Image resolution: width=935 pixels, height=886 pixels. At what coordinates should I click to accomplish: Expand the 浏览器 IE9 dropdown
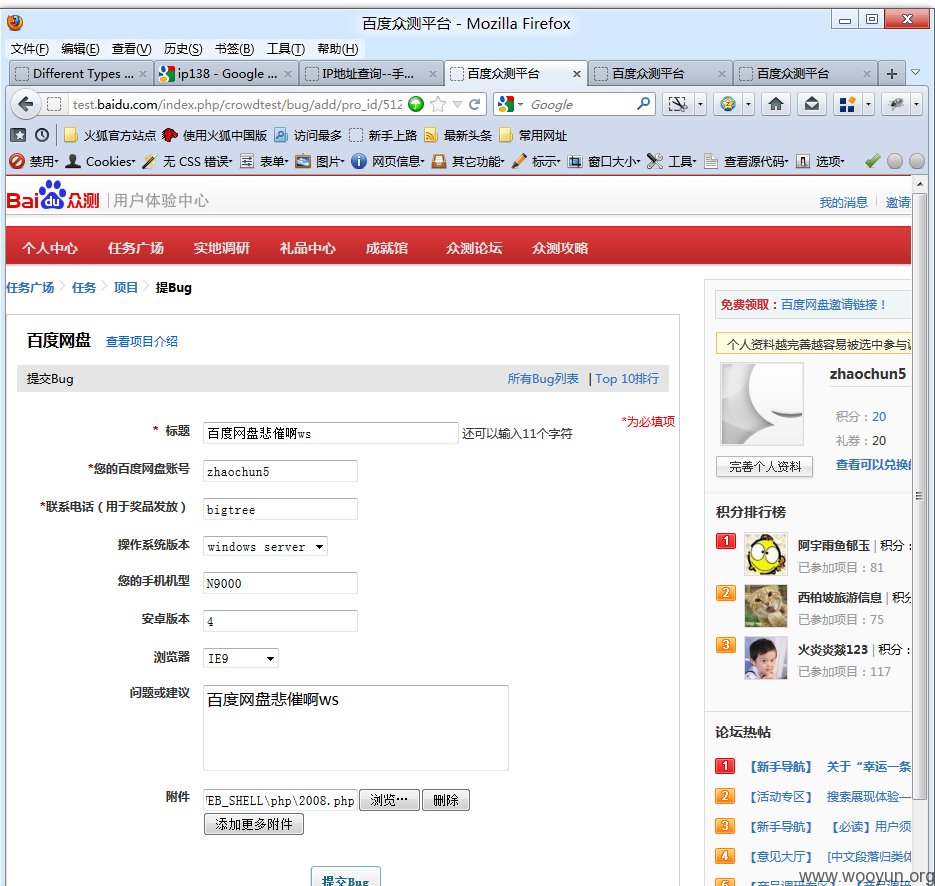pos(241,658)
